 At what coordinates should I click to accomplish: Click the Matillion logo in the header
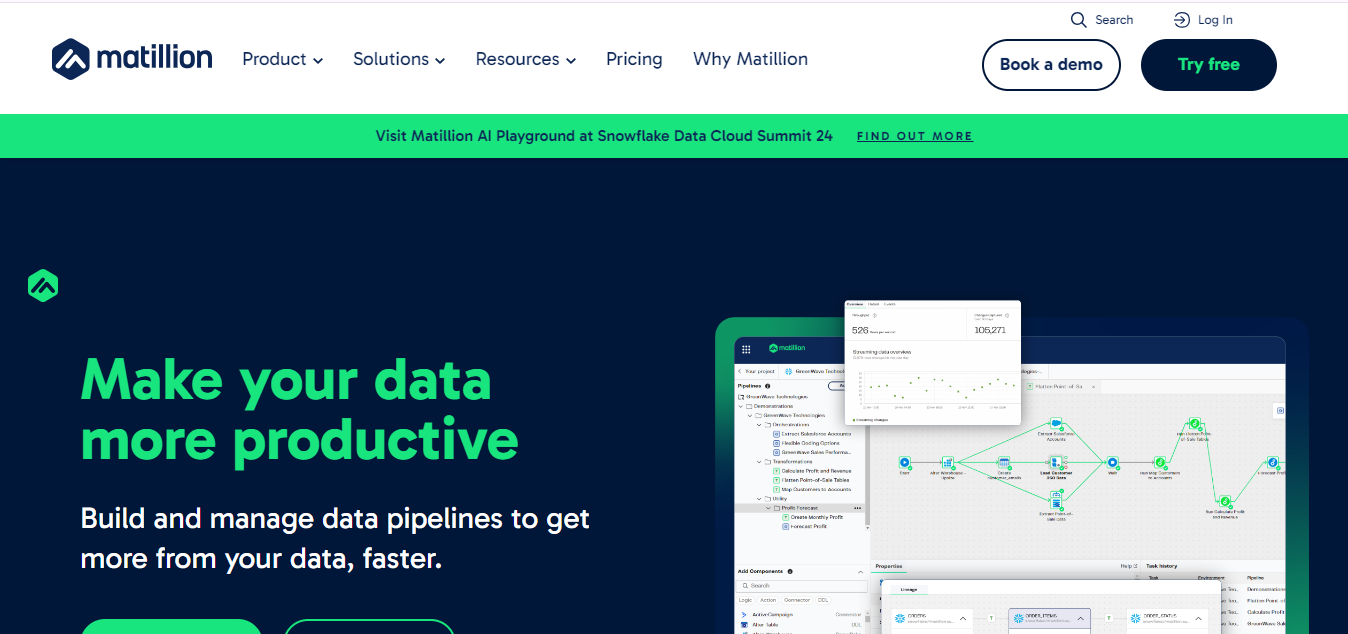pyautogui.click(x=132, y=59)
